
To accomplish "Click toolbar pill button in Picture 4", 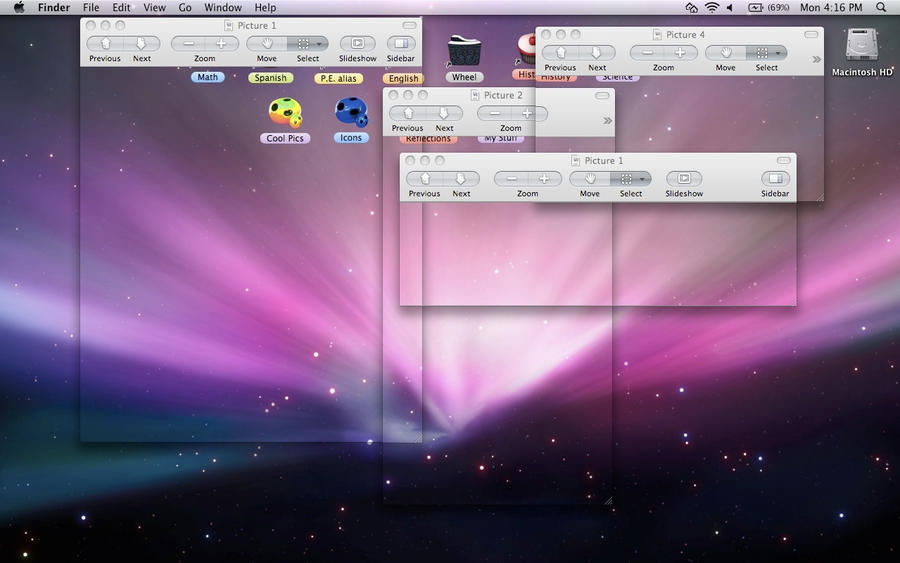I will pyautogui.click(x=810, y=34).
